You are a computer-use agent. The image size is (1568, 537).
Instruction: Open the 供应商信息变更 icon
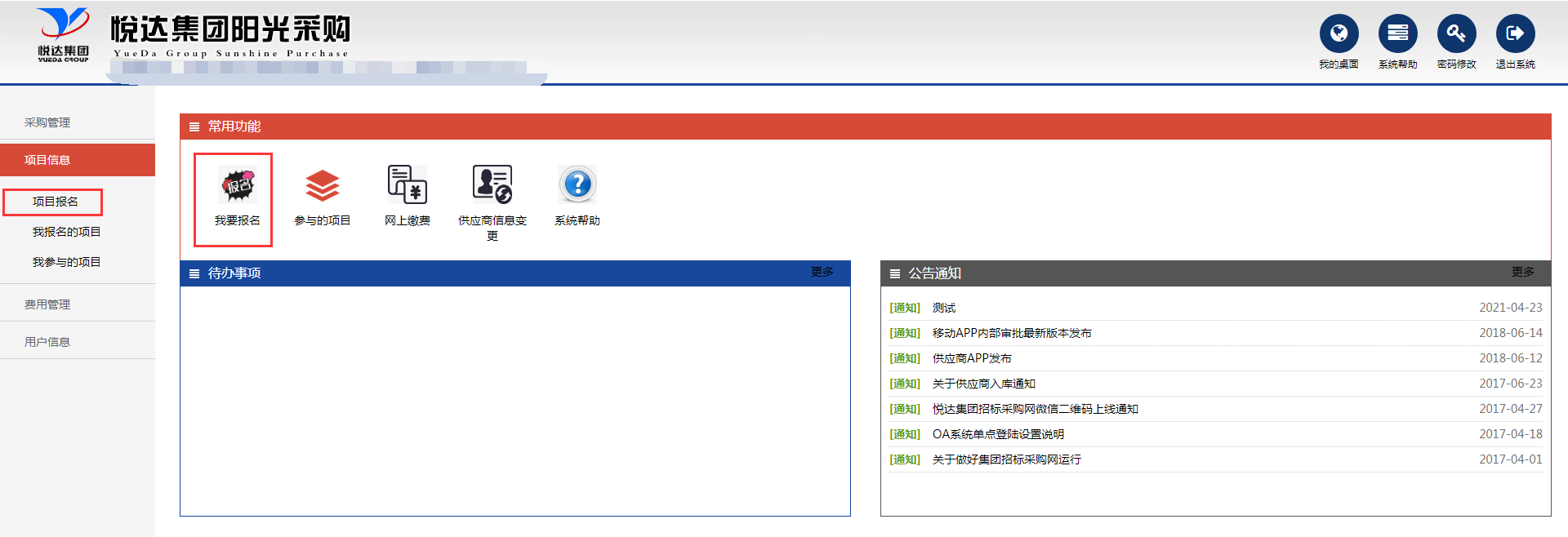pyautogui.click(x=492, y=184)
